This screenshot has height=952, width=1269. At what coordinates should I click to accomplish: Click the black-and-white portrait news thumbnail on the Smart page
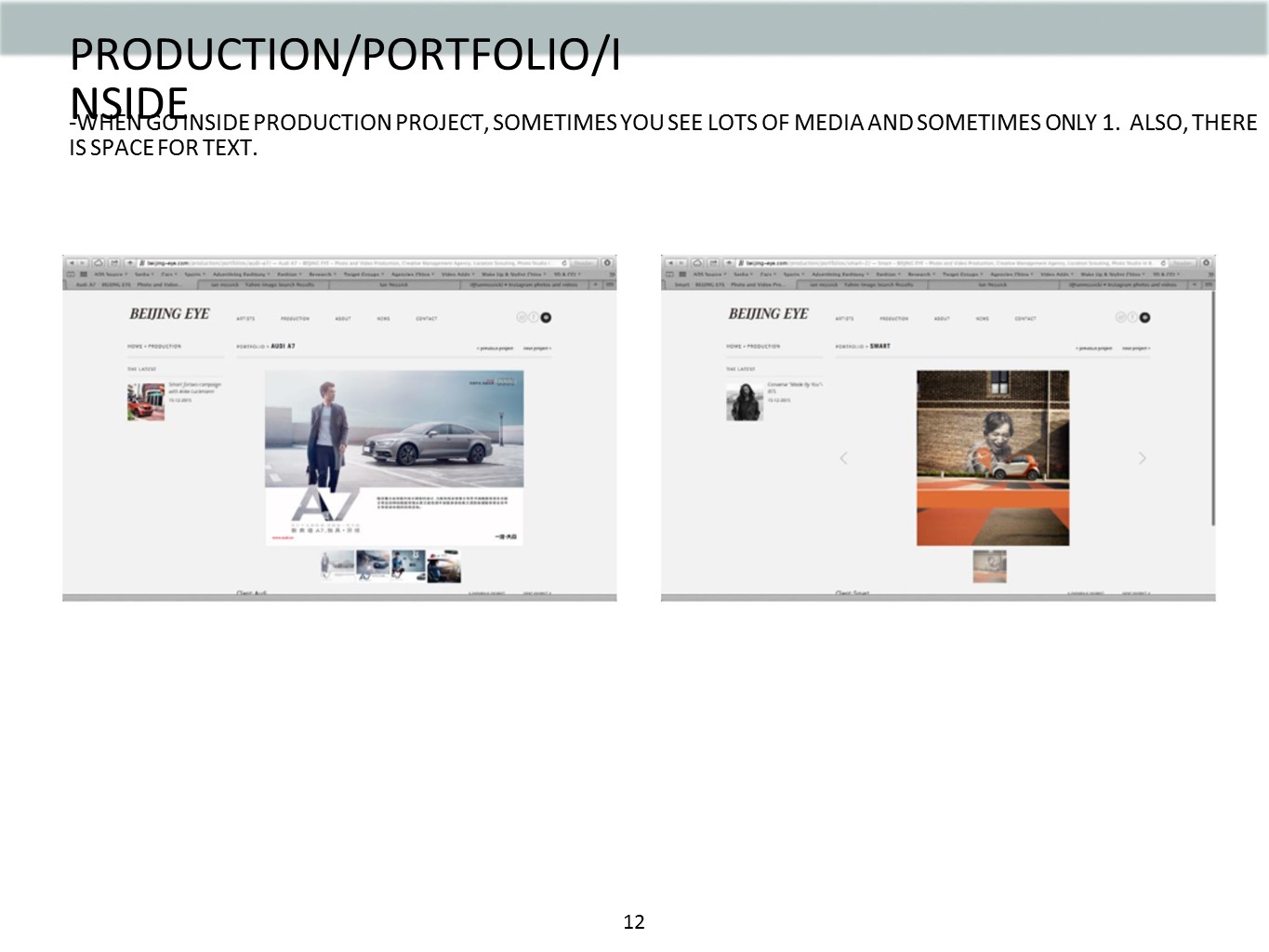pyautogui.click(x=745, y=402)
